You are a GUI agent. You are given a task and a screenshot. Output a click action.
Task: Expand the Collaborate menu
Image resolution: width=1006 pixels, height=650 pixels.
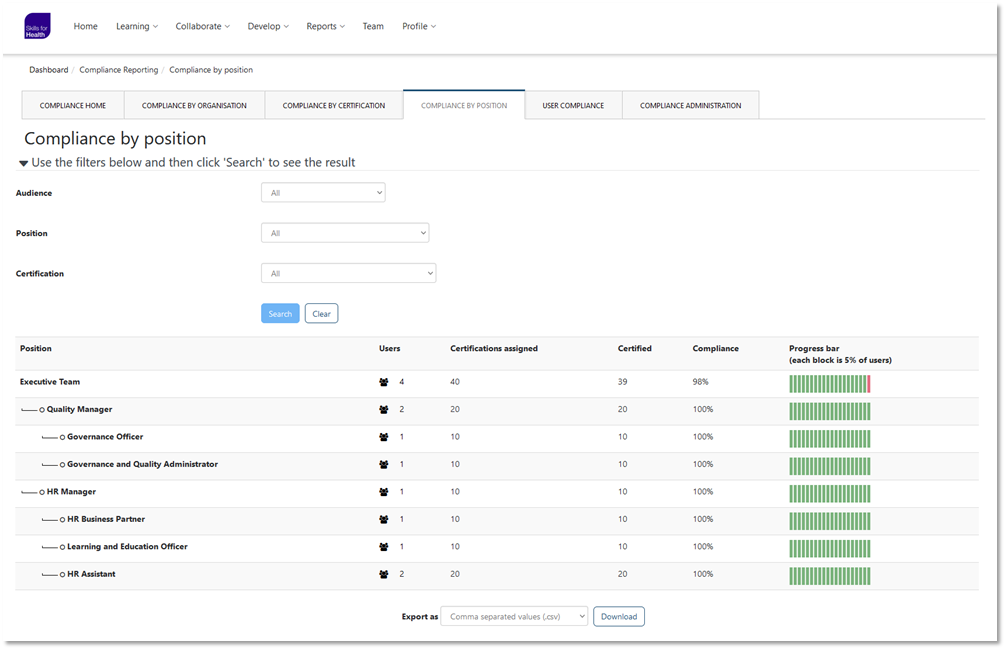[x=203, y=26]
